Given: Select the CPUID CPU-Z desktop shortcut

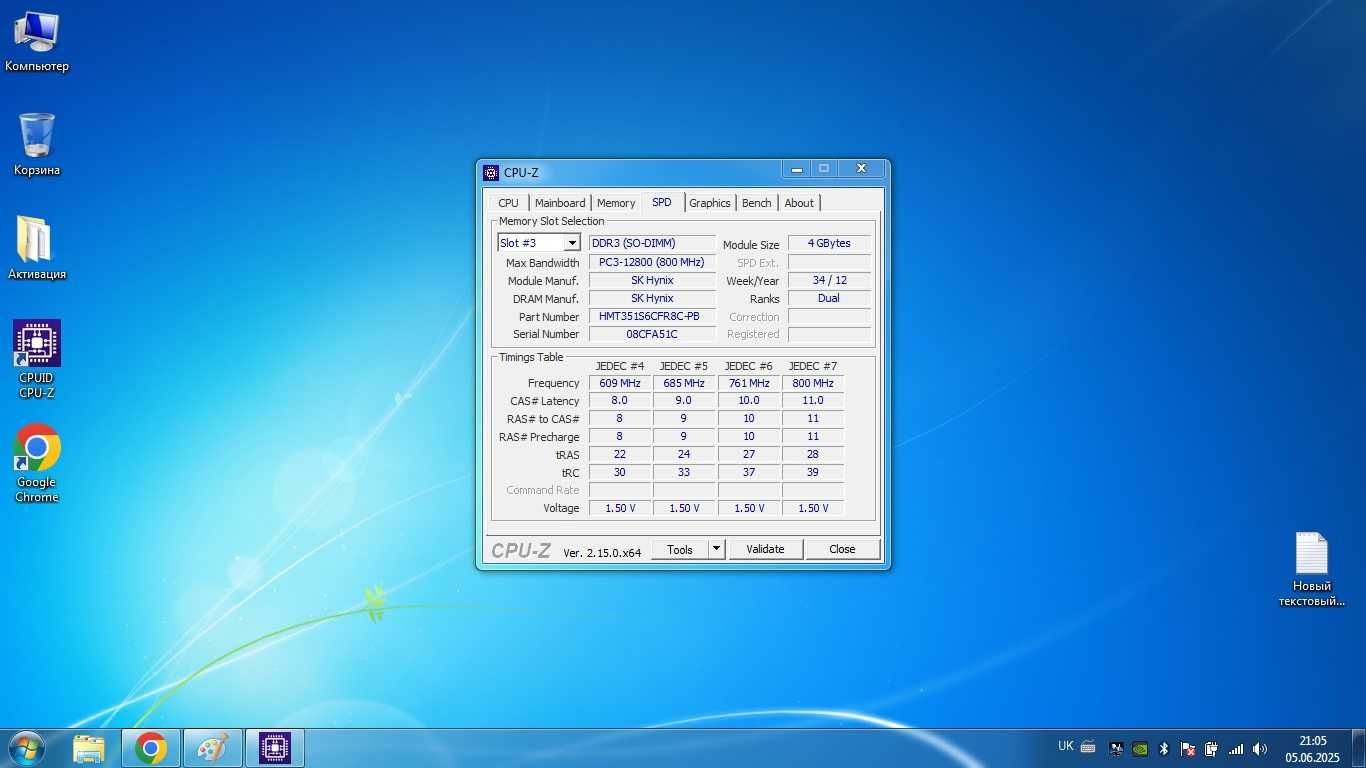Looking at the screenshot, I should coord(37,359).
